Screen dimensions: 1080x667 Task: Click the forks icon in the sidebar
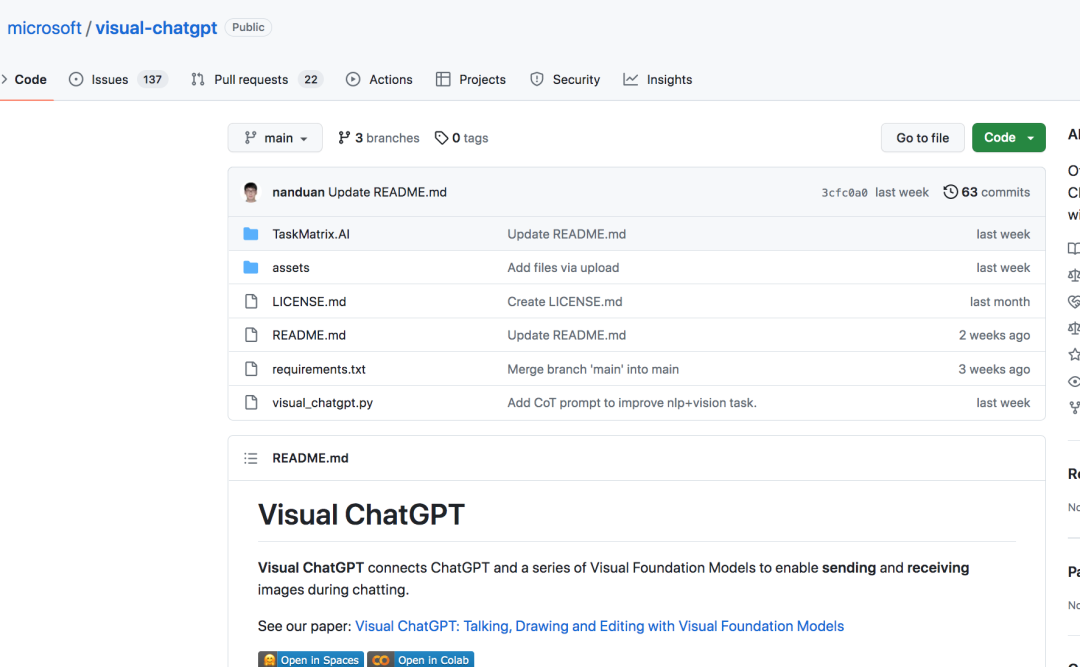(x=1073, y=407)
